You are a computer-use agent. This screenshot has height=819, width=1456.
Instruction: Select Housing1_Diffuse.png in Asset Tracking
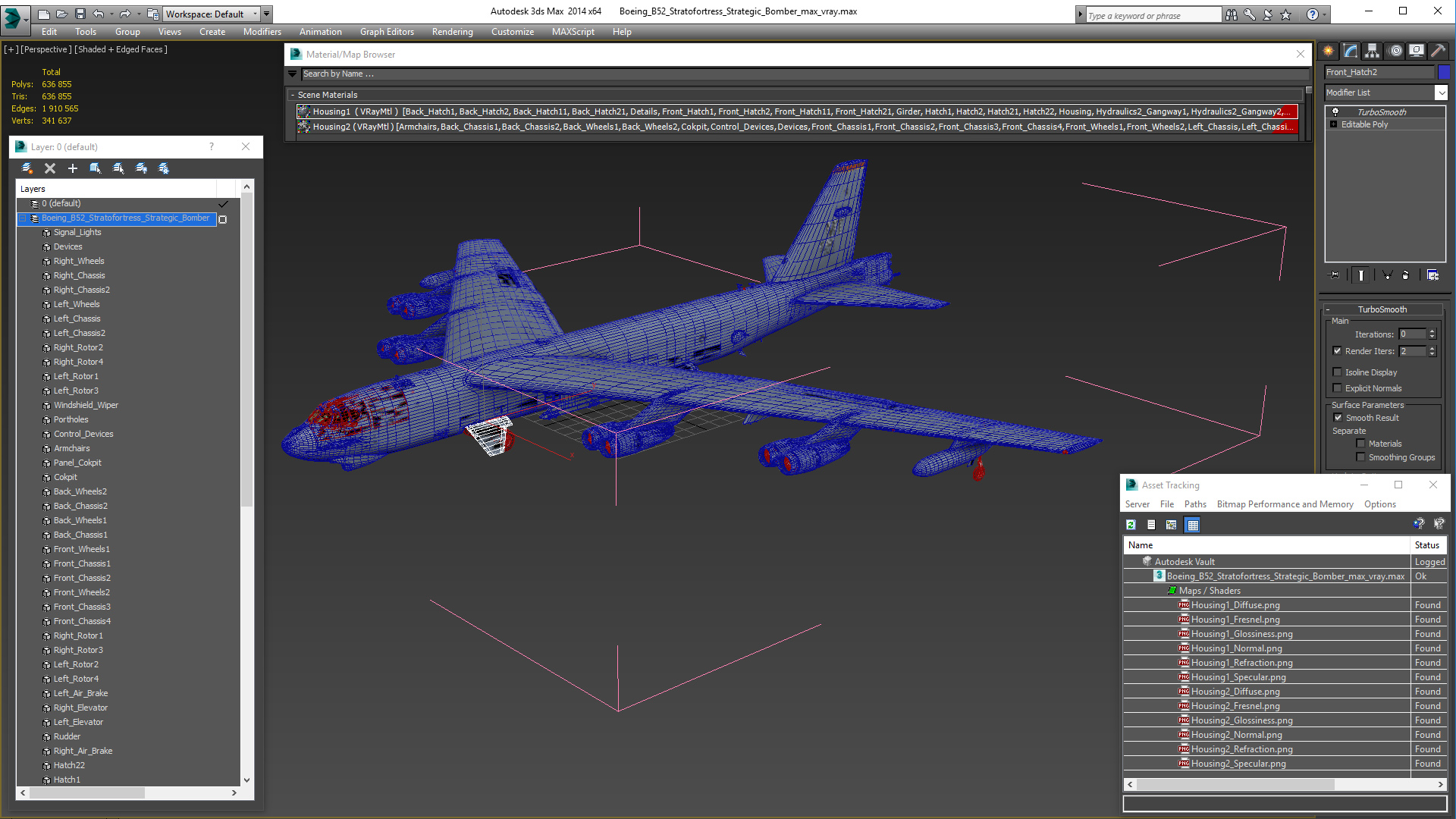[1235, 605]
